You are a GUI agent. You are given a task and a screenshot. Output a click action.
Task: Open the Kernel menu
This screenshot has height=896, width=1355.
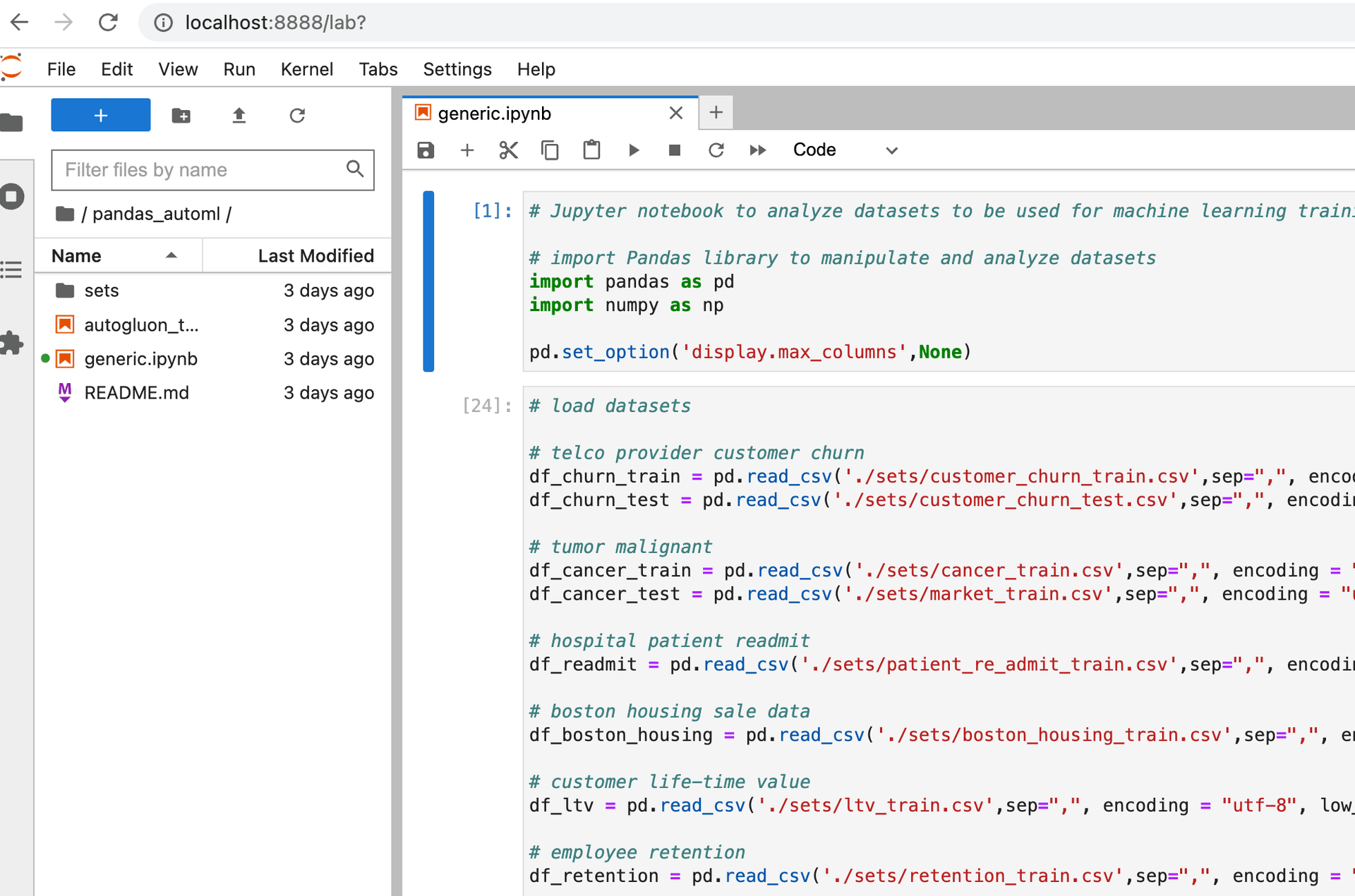307,69
